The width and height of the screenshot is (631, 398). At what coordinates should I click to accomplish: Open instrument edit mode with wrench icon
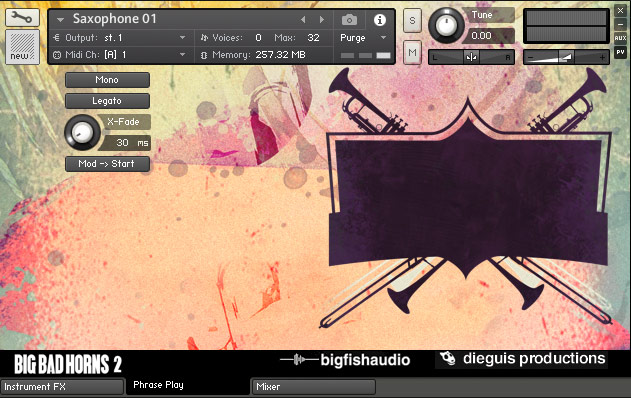(x=22, y=17)
